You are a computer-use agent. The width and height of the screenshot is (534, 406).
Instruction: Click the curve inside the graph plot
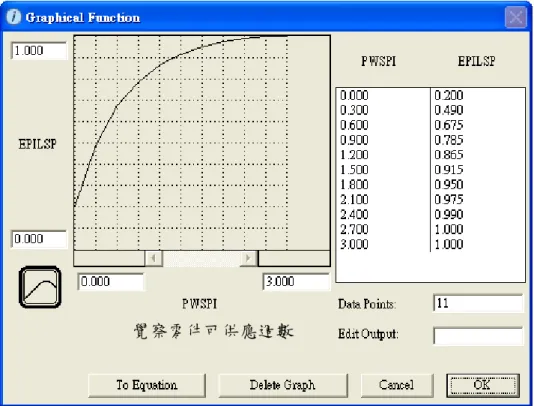tap(138, 83)
